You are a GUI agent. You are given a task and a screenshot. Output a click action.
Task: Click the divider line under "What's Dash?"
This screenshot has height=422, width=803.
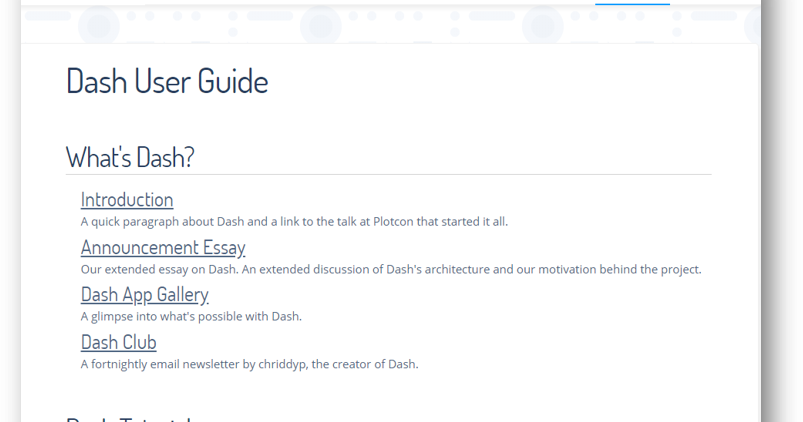[389, 174]
